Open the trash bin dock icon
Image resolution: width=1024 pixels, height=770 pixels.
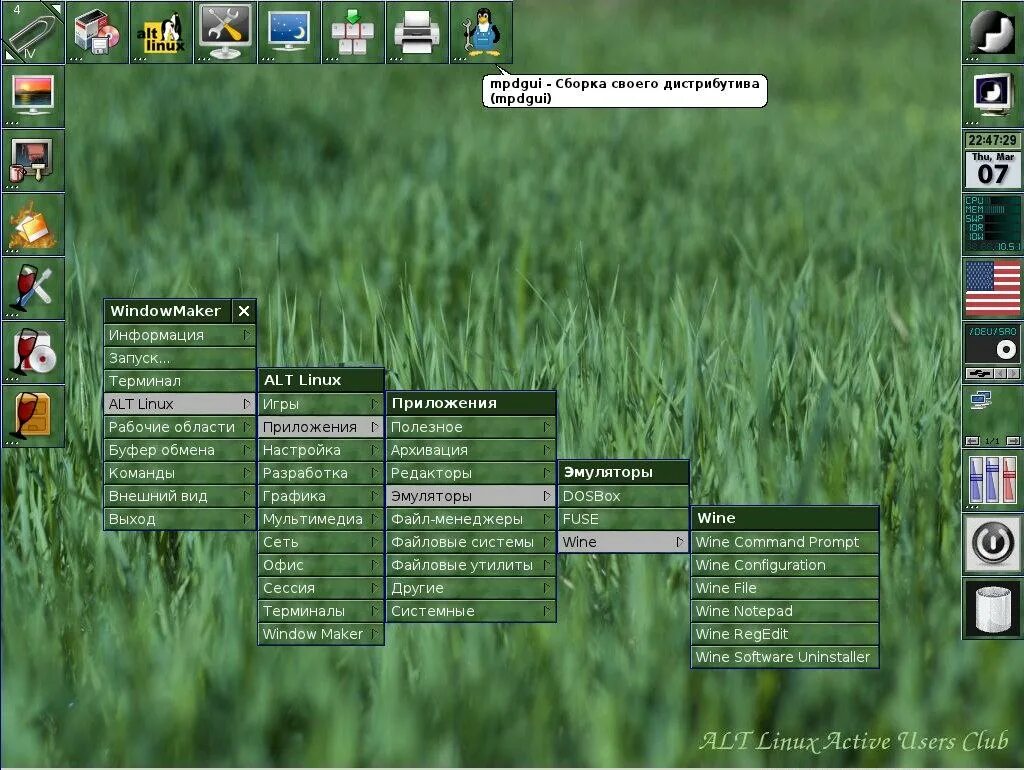(x=992, y=608)
